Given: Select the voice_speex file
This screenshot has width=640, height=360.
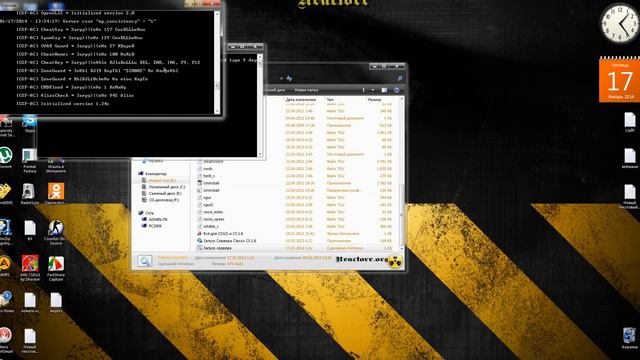Looking at the screenshot, I should click(x=213, y=219).
